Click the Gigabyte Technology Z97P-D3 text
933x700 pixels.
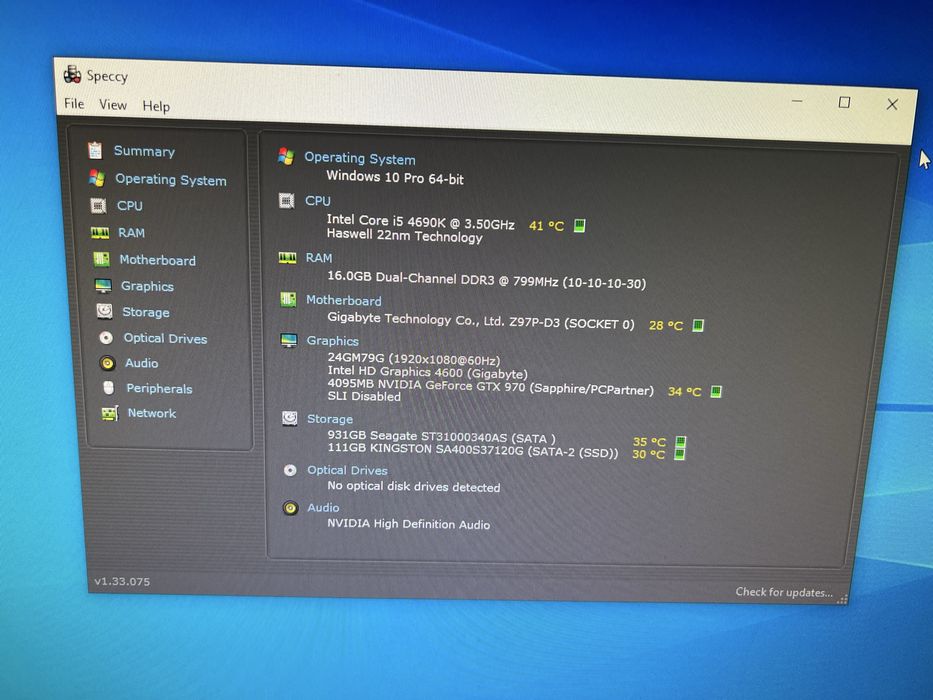click(481, 321)
